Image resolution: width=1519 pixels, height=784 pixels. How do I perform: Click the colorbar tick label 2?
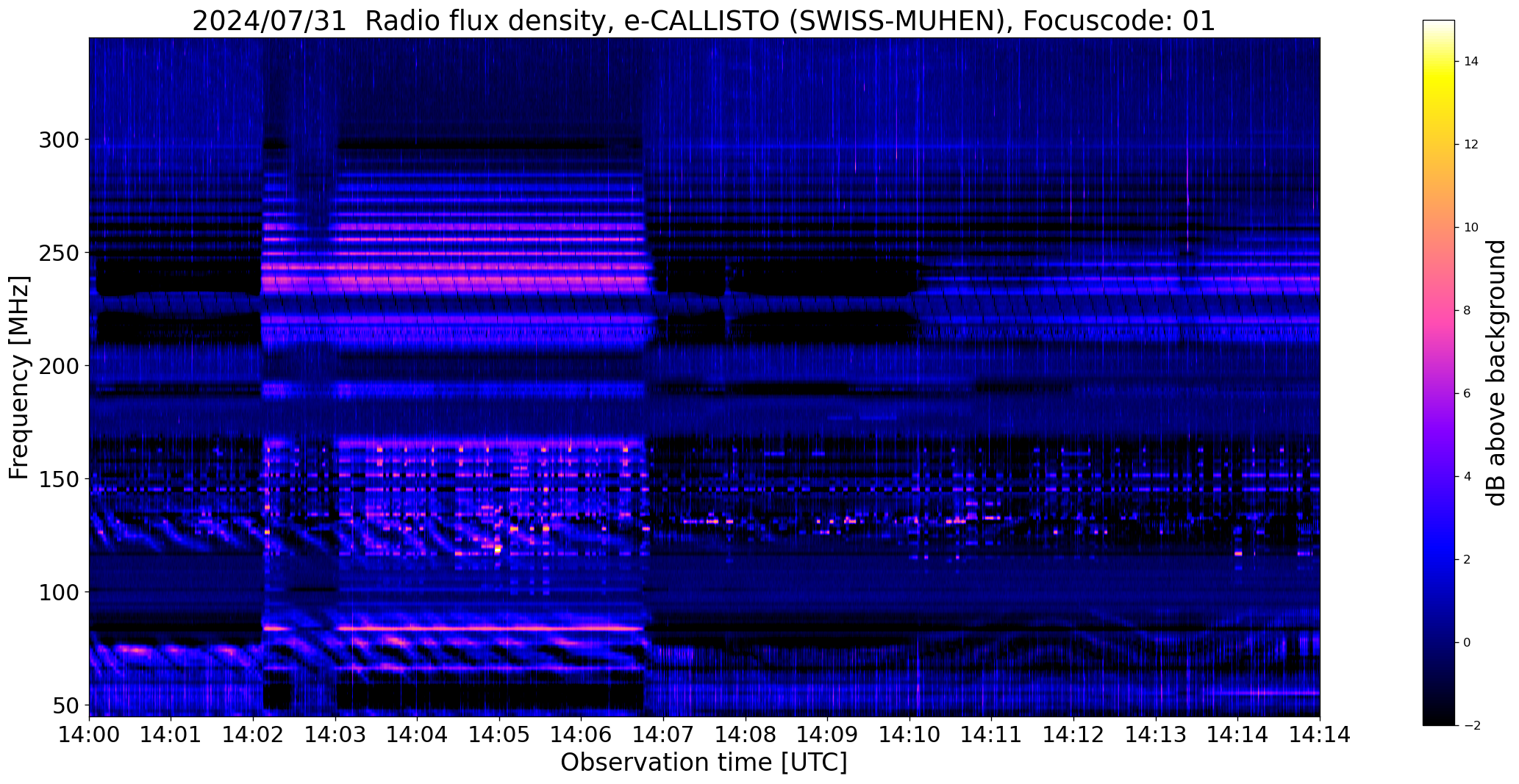coord(1468,560)
